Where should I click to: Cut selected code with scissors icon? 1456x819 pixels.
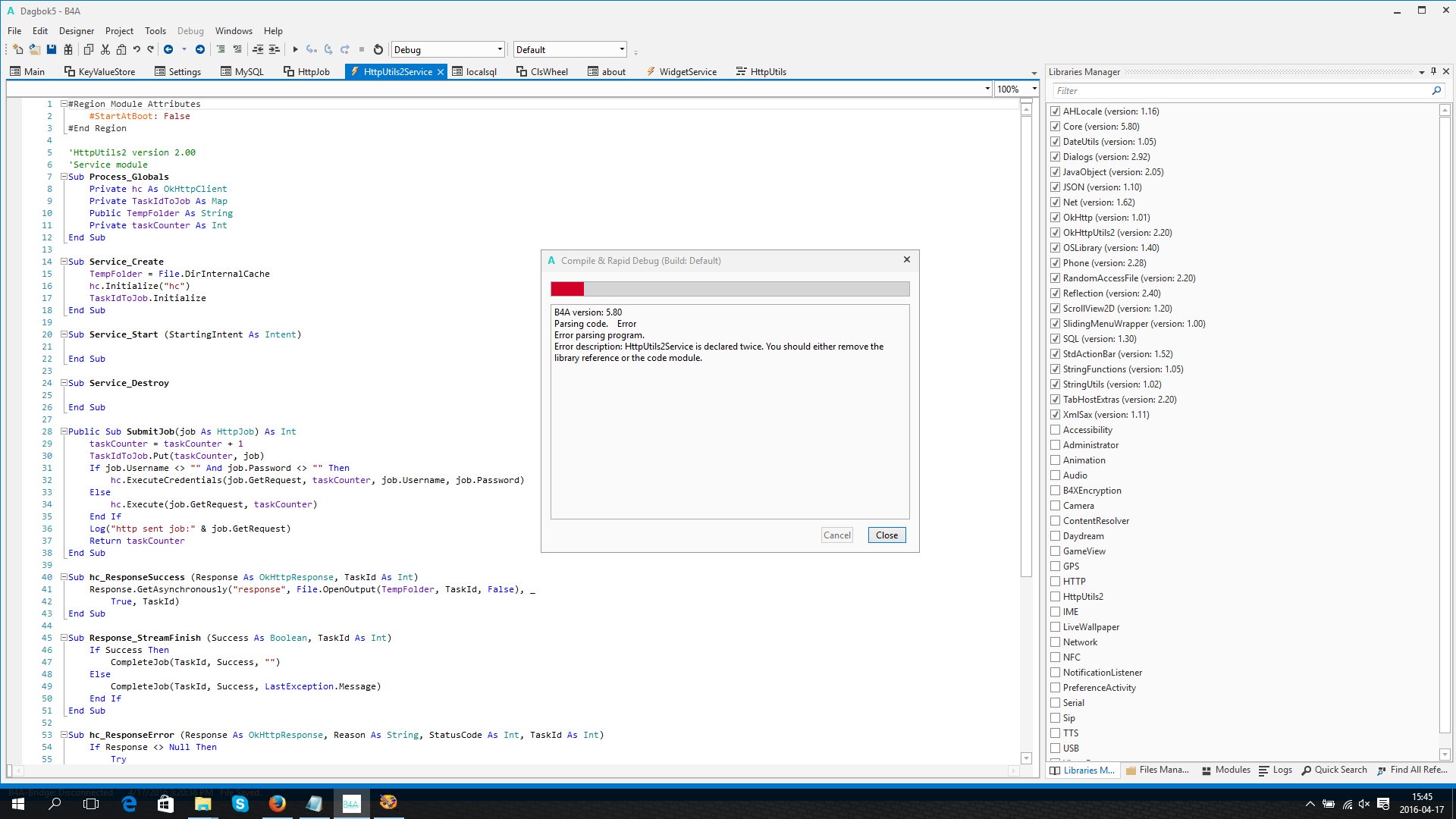tap(104, 49)
